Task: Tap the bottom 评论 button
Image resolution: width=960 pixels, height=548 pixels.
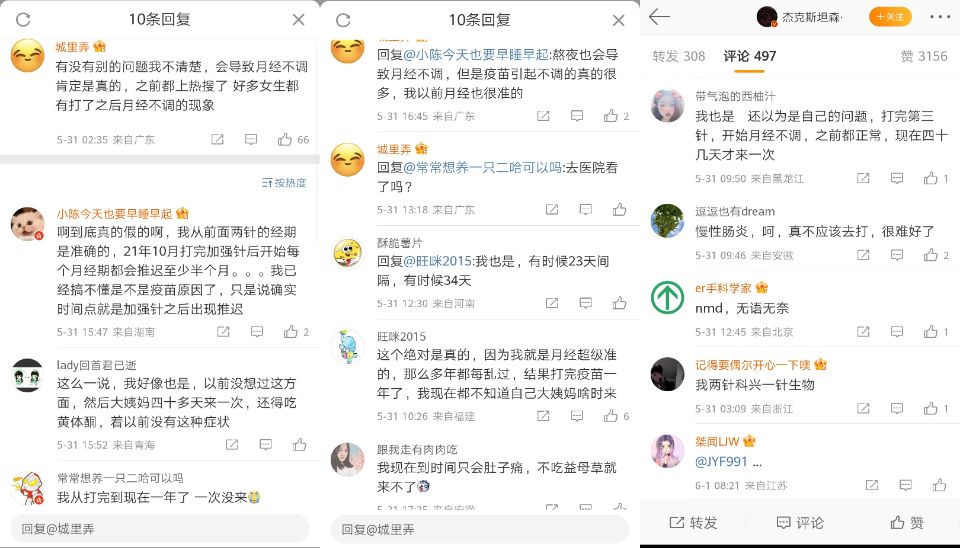Action: pos(800,523)
